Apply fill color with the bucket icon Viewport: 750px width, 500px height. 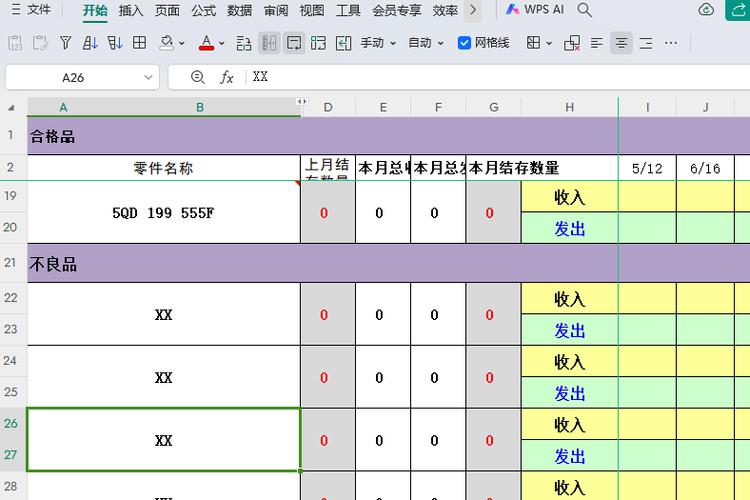166,43
